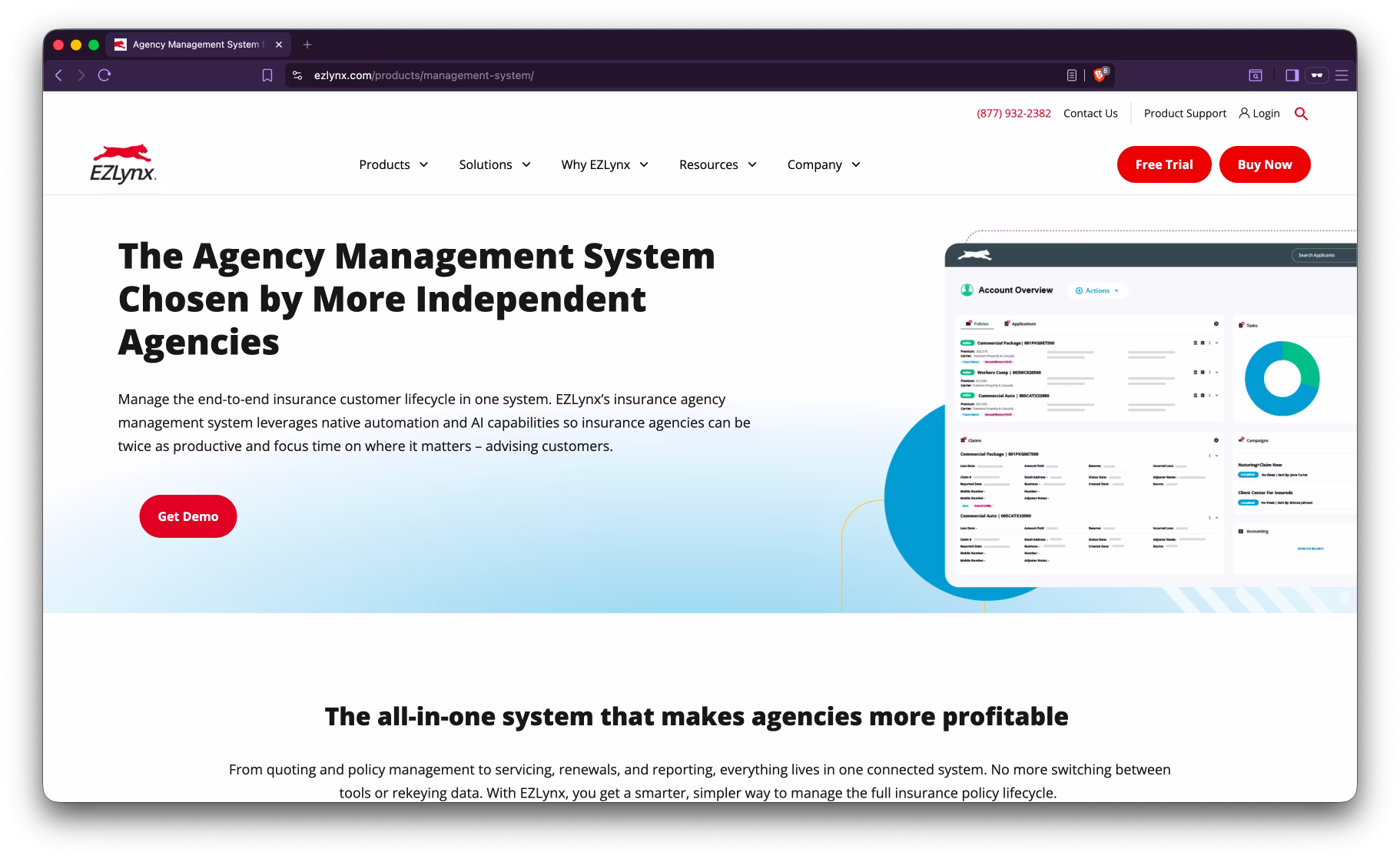
Task: Reload the page with the refresh icon
Action: (x=105, y=75)
